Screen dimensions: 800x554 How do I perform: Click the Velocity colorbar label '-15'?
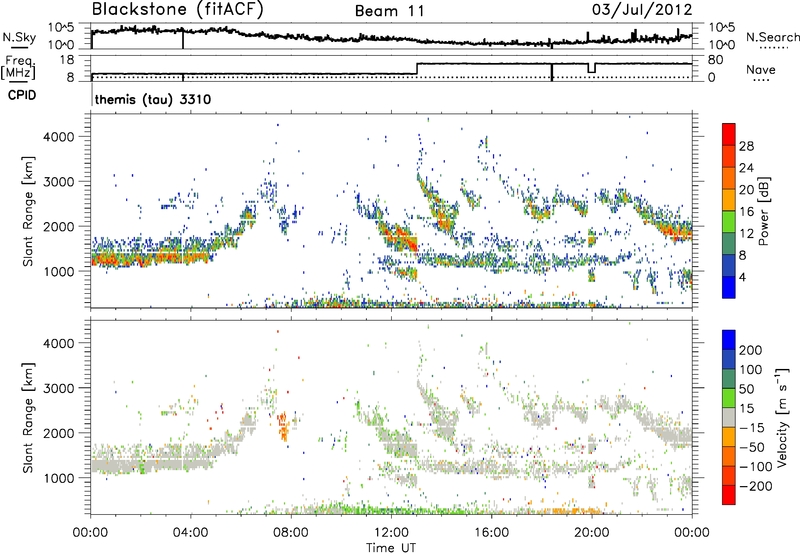click(x=752, y=428)
